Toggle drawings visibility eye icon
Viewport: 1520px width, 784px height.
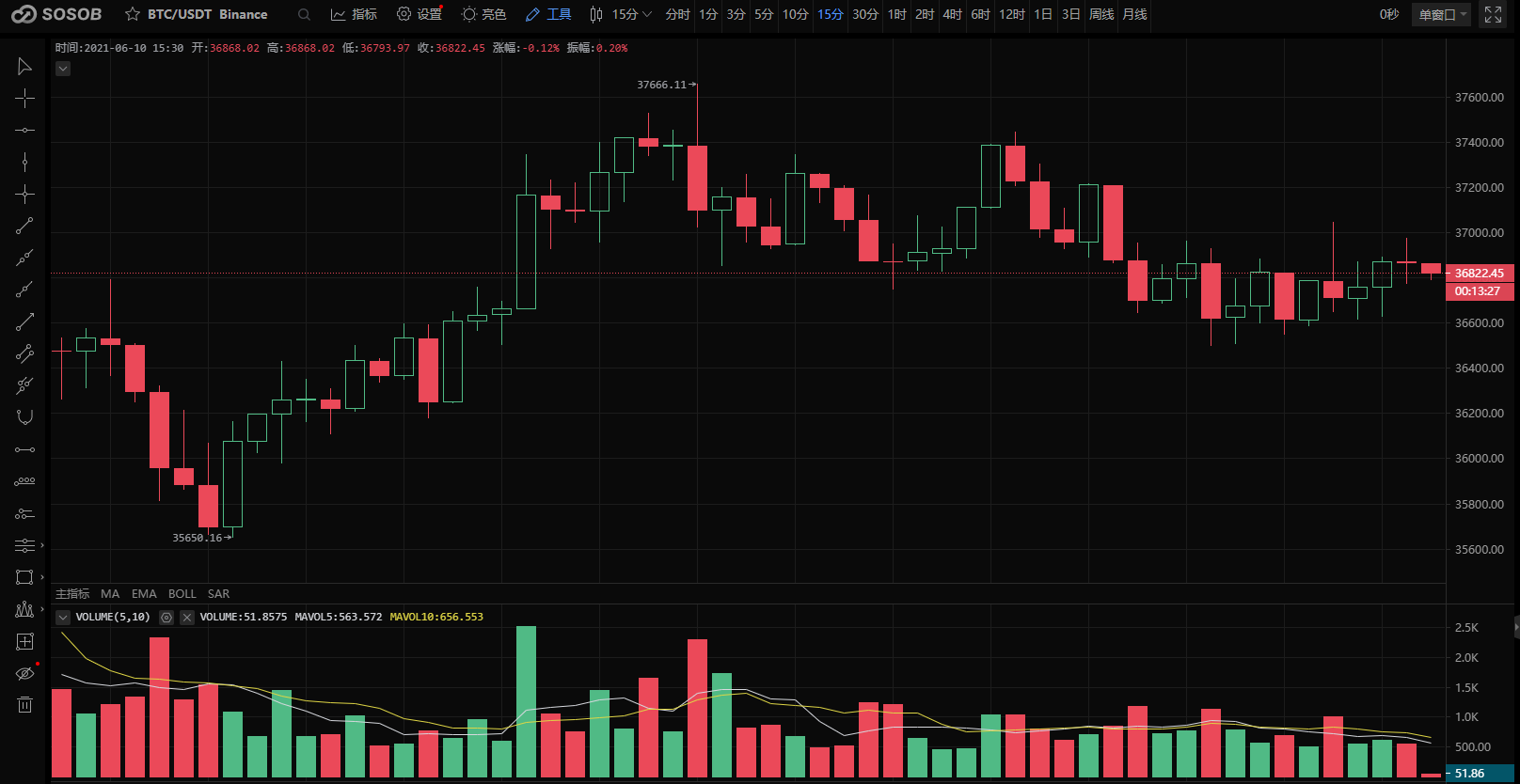24,673
